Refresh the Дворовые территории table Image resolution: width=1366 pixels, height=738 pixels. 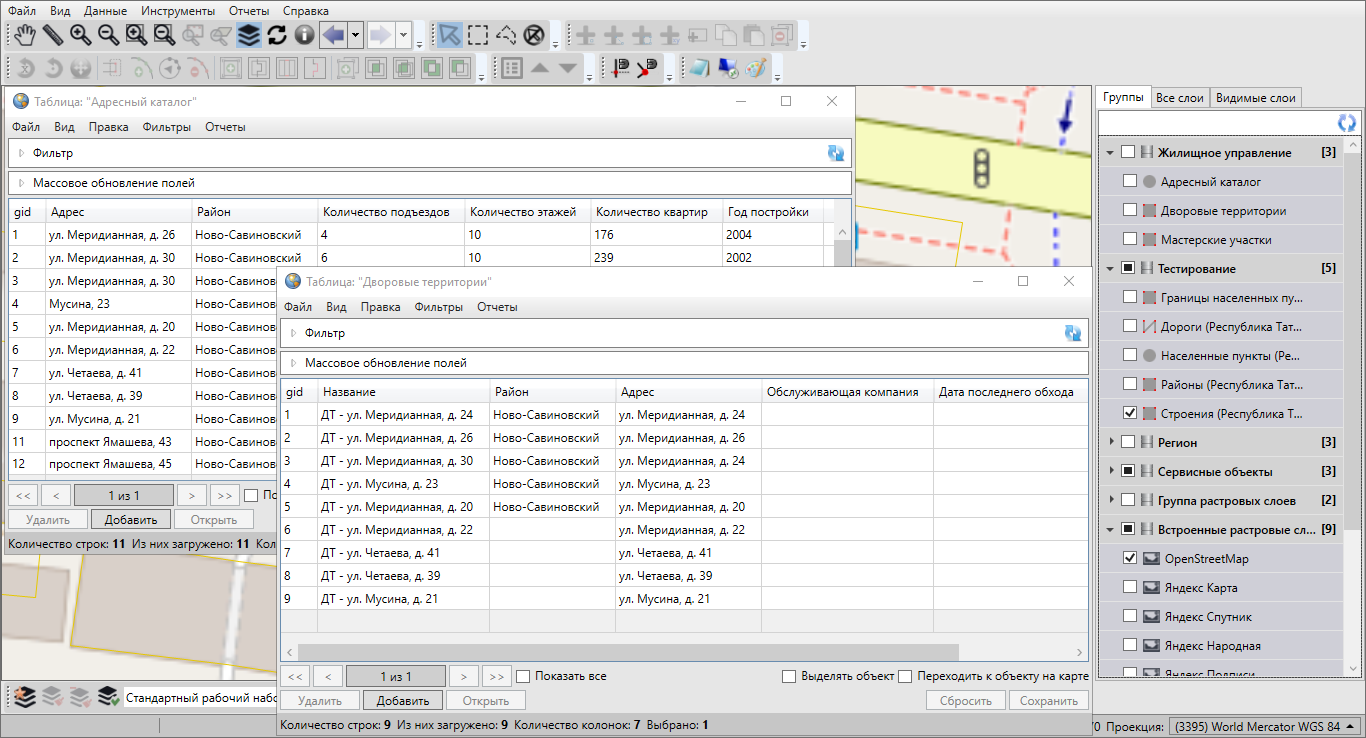[x=1073, y=333]
